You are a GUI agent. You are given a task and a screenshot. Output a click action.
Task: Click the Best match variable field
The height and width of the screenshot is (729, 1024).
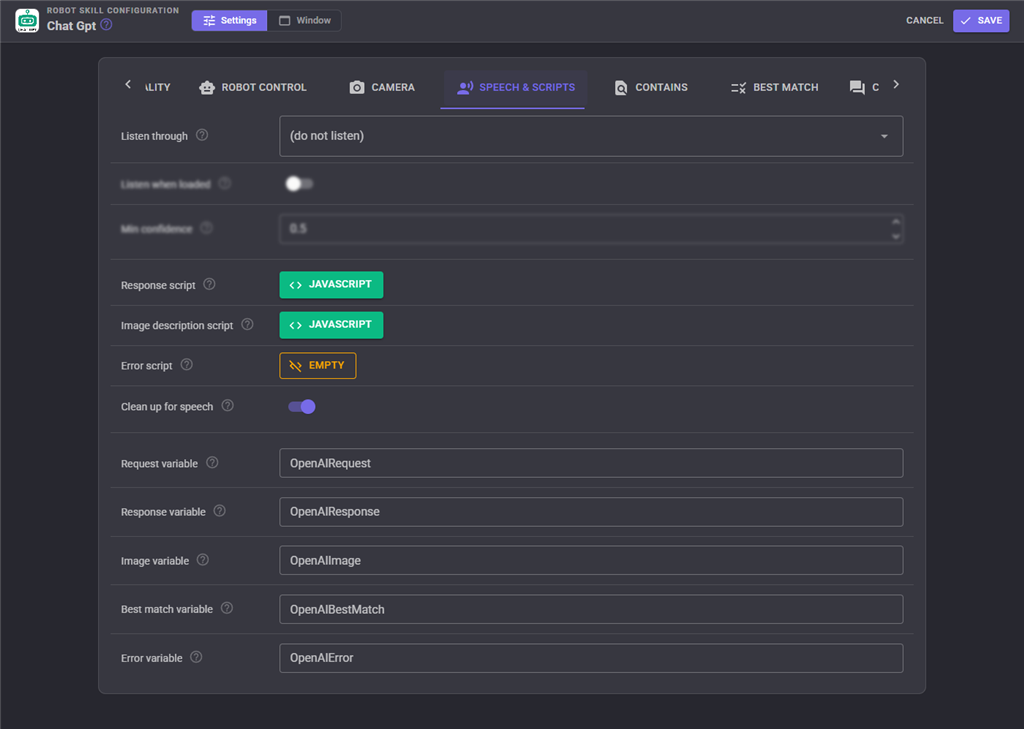(591, 609)
